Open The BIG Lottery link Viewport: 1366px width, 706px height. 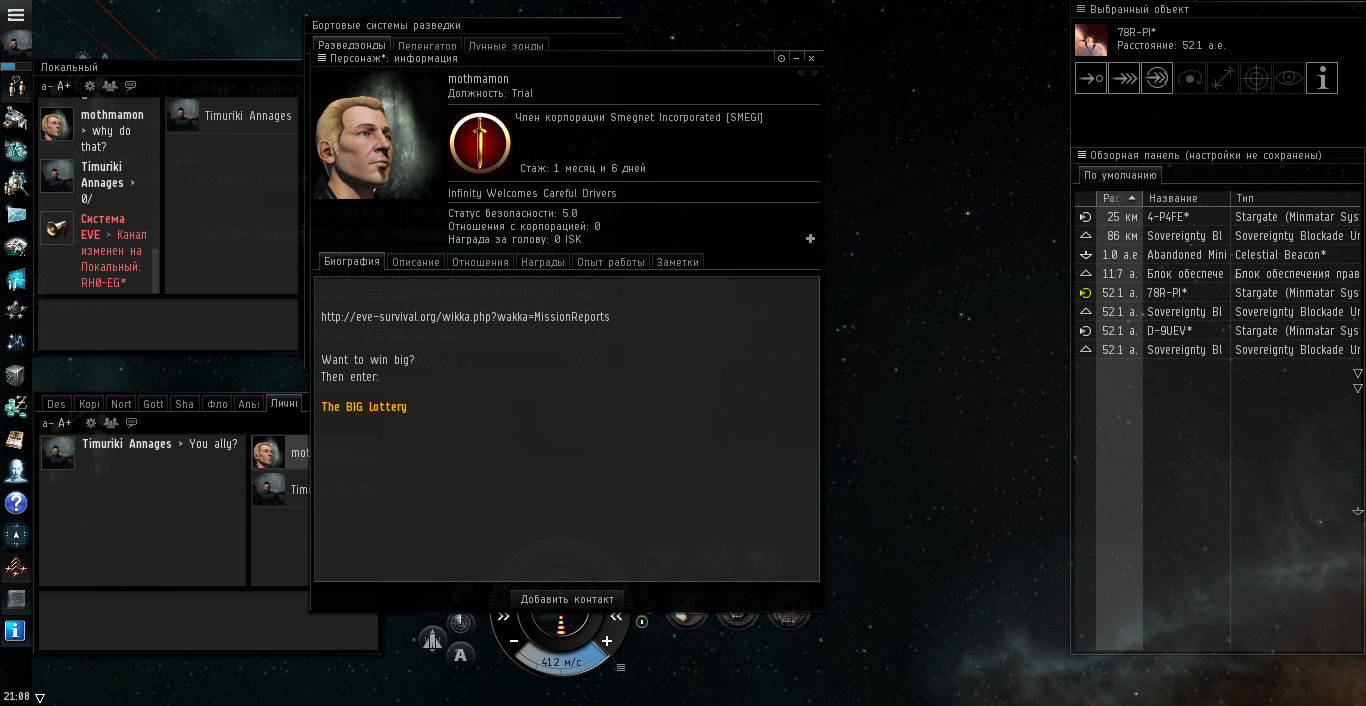[x=364, y=407]
